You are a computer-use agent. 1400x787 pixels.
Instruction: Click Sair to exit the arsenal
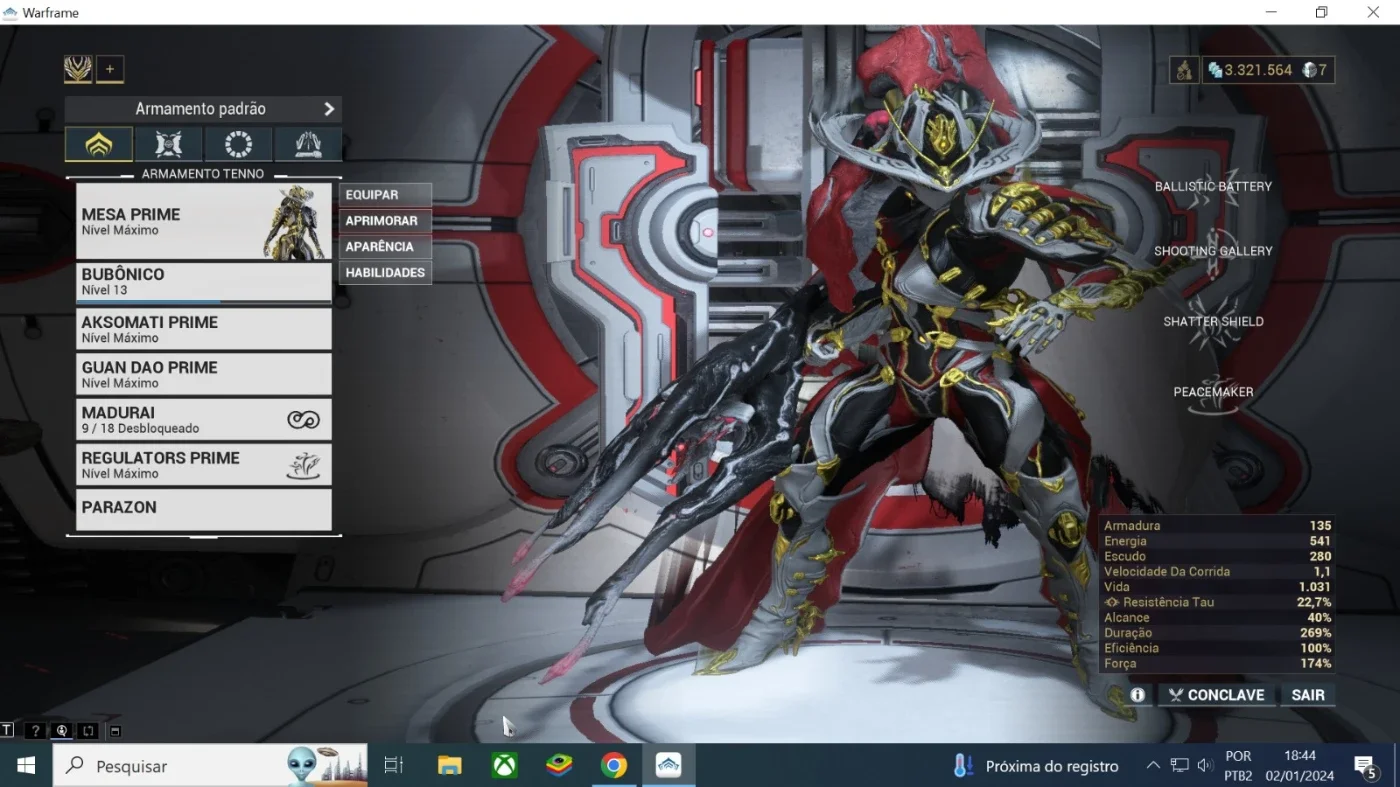[1308, 695]
